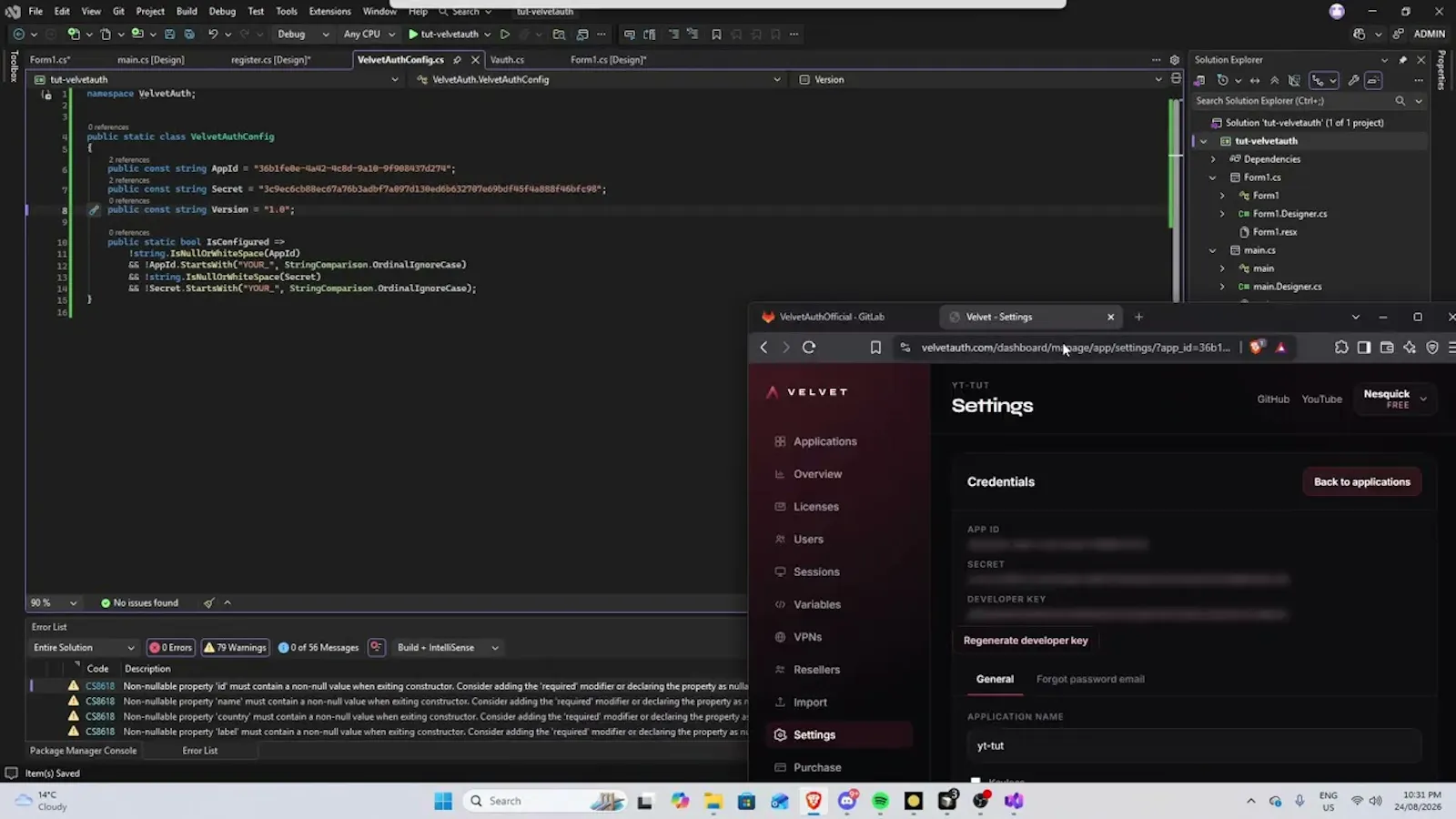The height and width of the screenshot is (819, 1456).
Task: Start debugging with green play tut-velvetauth button
Action: point(443,34)
